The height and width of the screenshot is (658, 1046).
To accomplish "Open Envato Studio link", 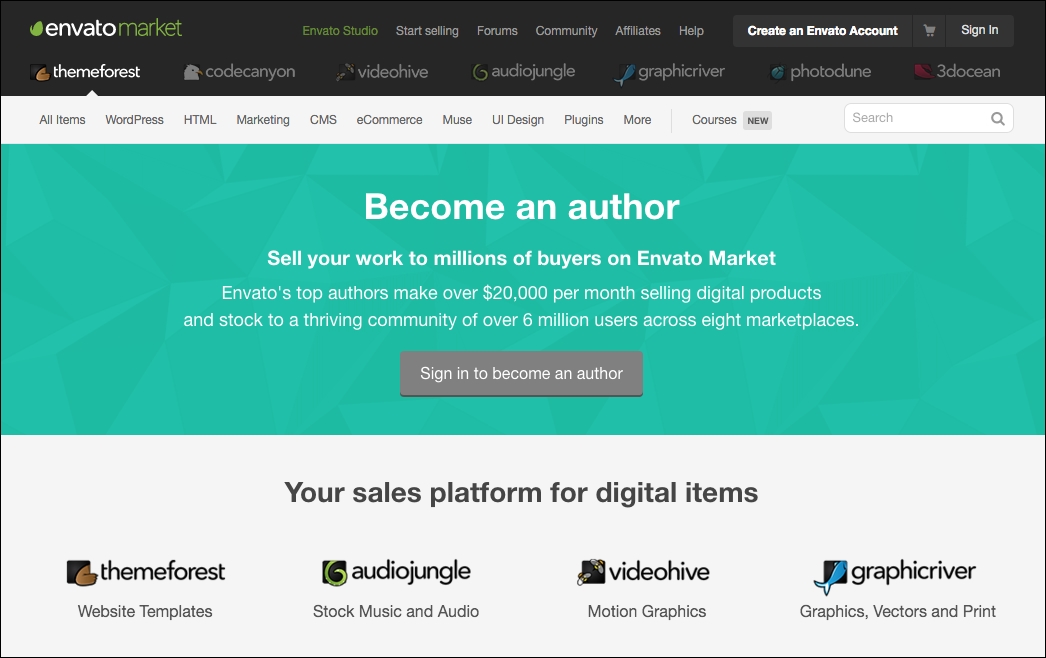I will [340, 31].
